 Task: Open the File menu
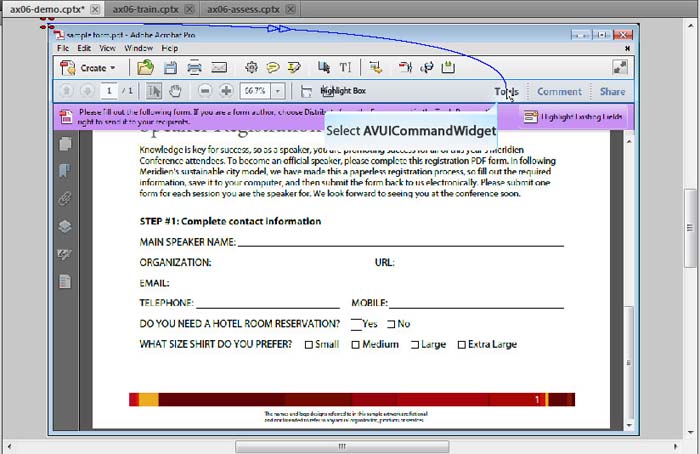tap(63, 48)
